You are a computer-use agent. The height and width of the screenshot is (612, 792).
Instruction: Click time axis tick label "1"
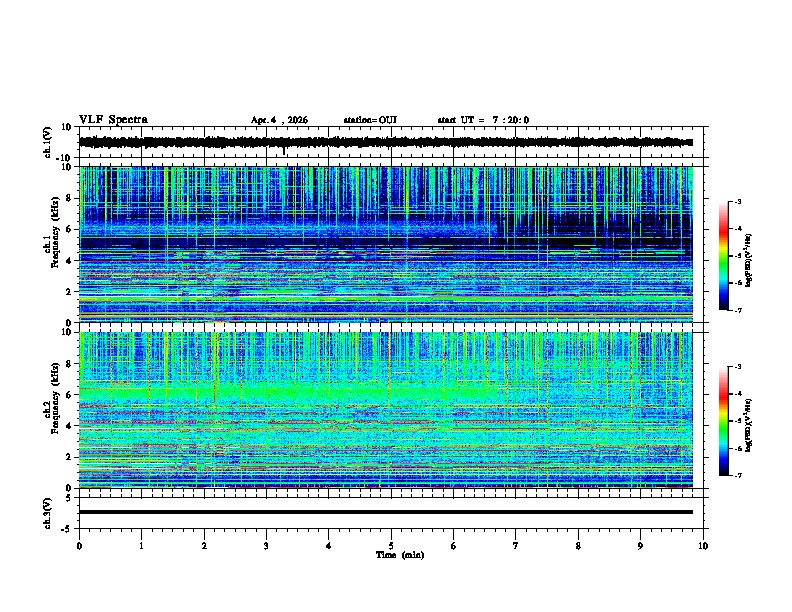tap(141, 546)
